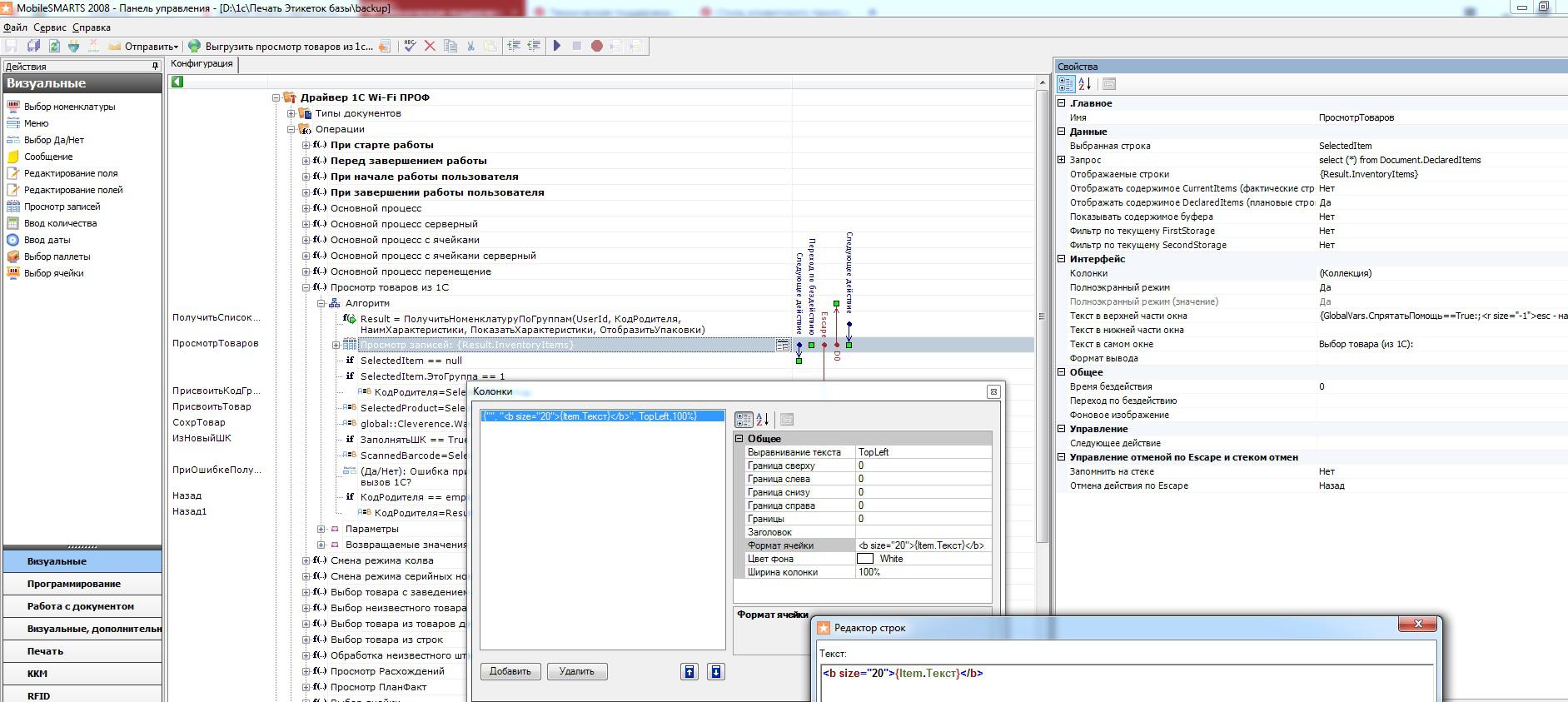This screenshot has height=702, width=1568.
Task: Click the Ширина колонки 100% value
Action: [x=923, y=572]
